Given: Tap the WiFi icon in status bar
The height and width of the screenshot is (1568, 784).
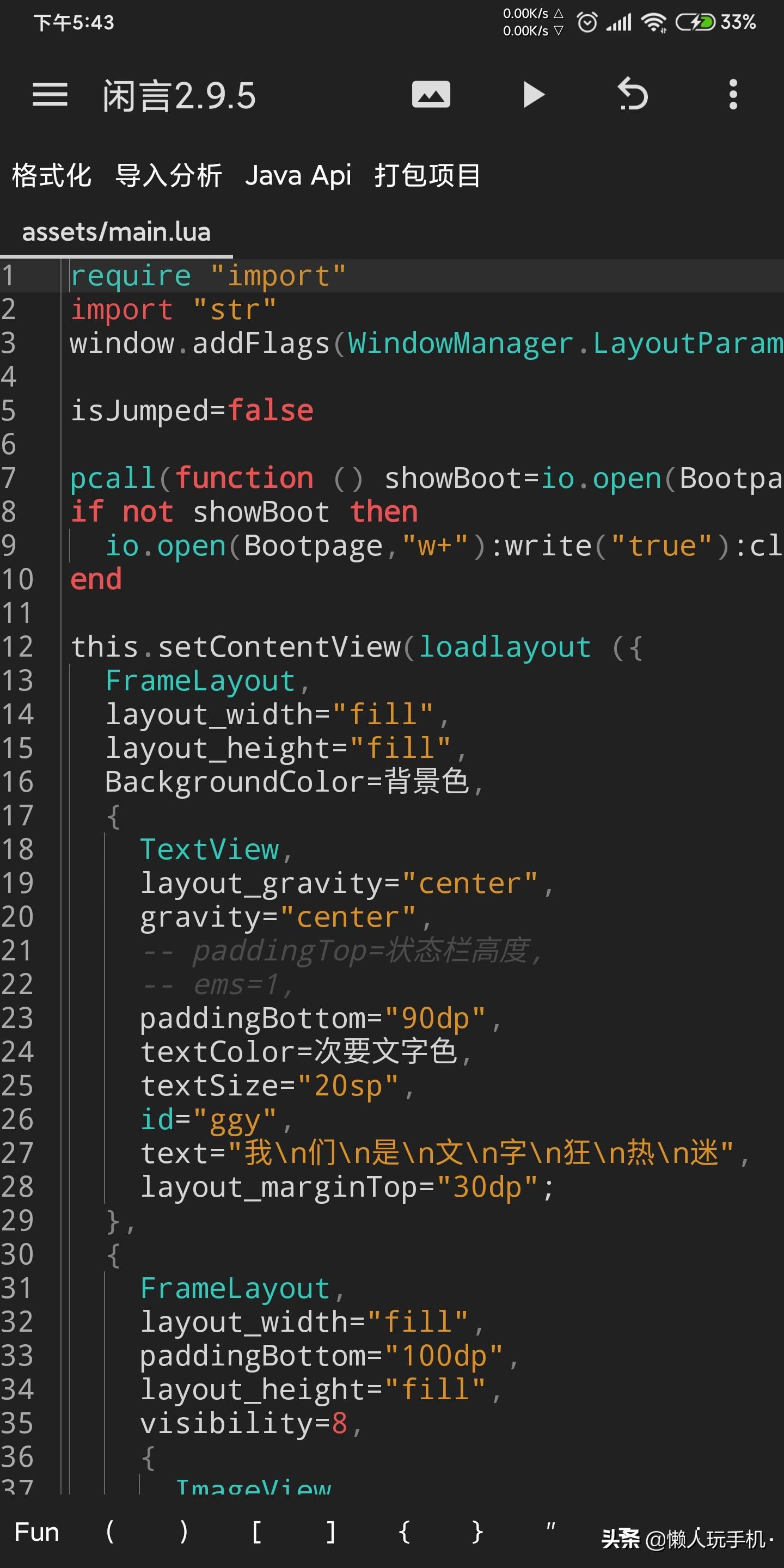Looking at the screenshot, I should point(654,22).
